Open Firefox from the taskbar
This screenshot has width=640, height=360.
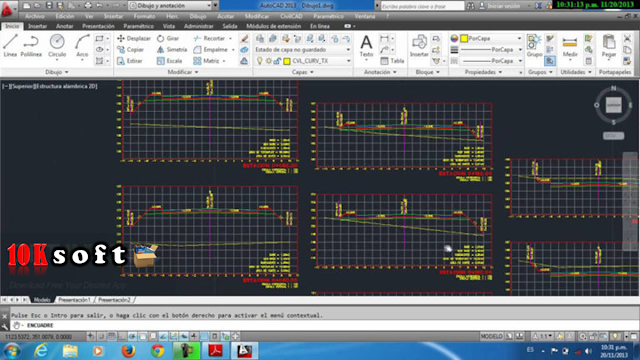coord(128,351)
